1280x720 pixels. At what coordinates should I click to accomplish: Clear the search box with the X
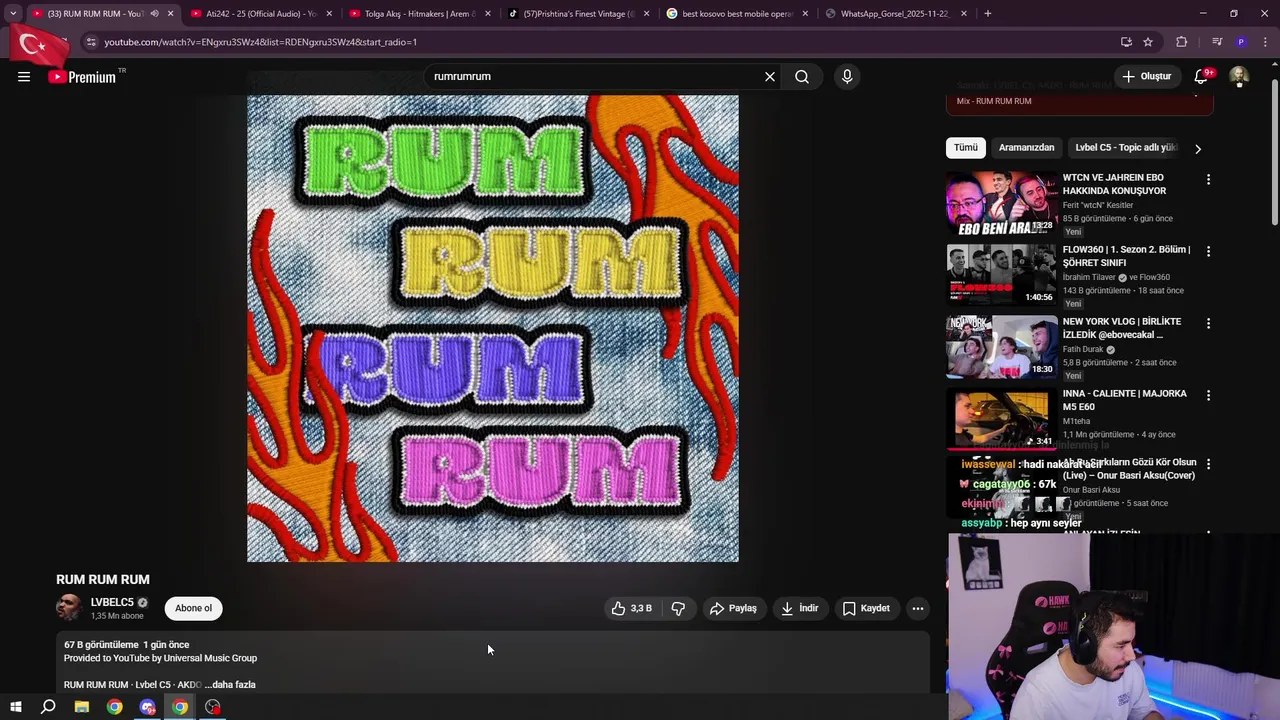770,76
